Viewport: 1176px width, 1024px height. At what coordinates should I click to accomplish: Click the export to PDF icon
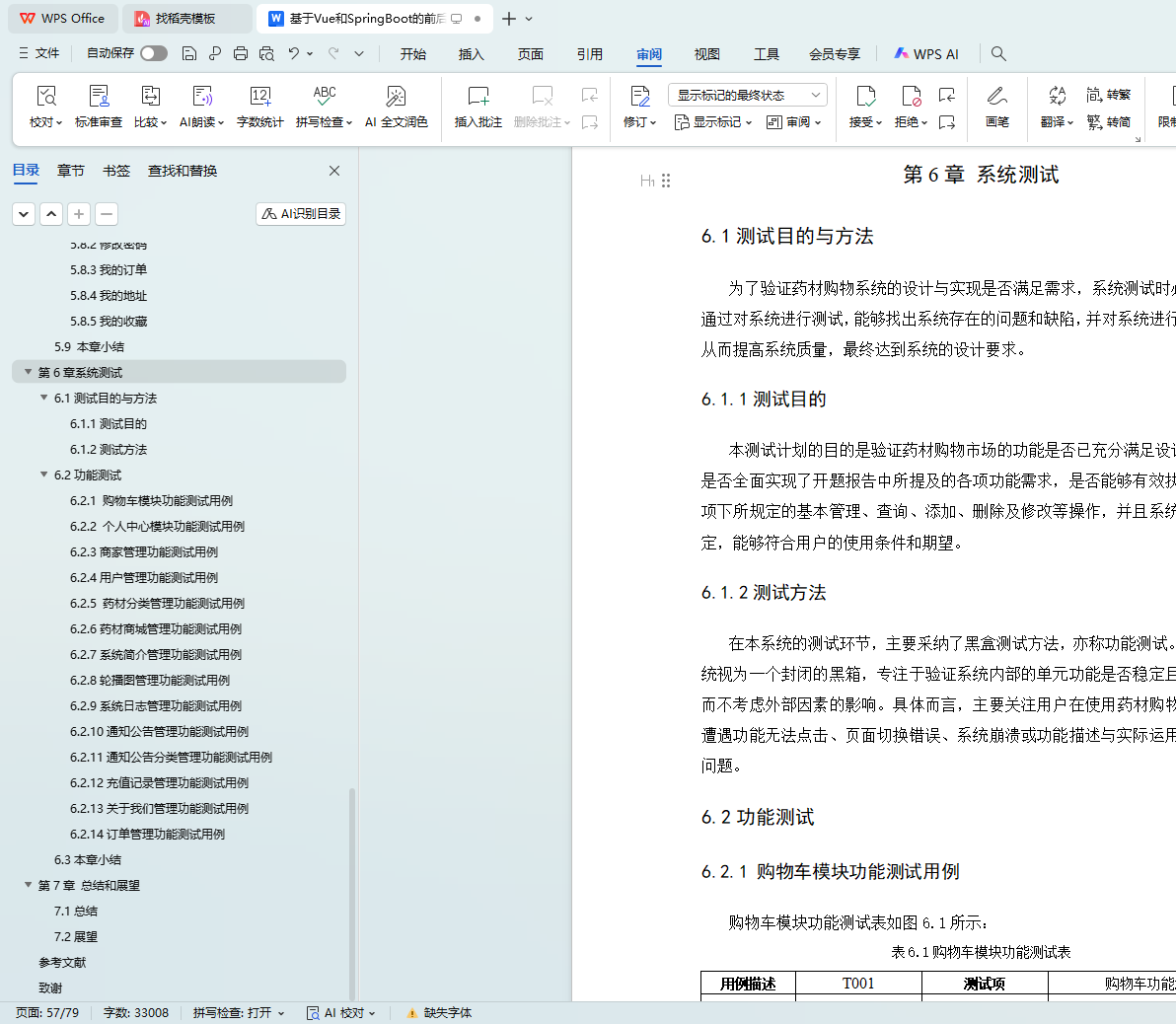coord(214,53)
